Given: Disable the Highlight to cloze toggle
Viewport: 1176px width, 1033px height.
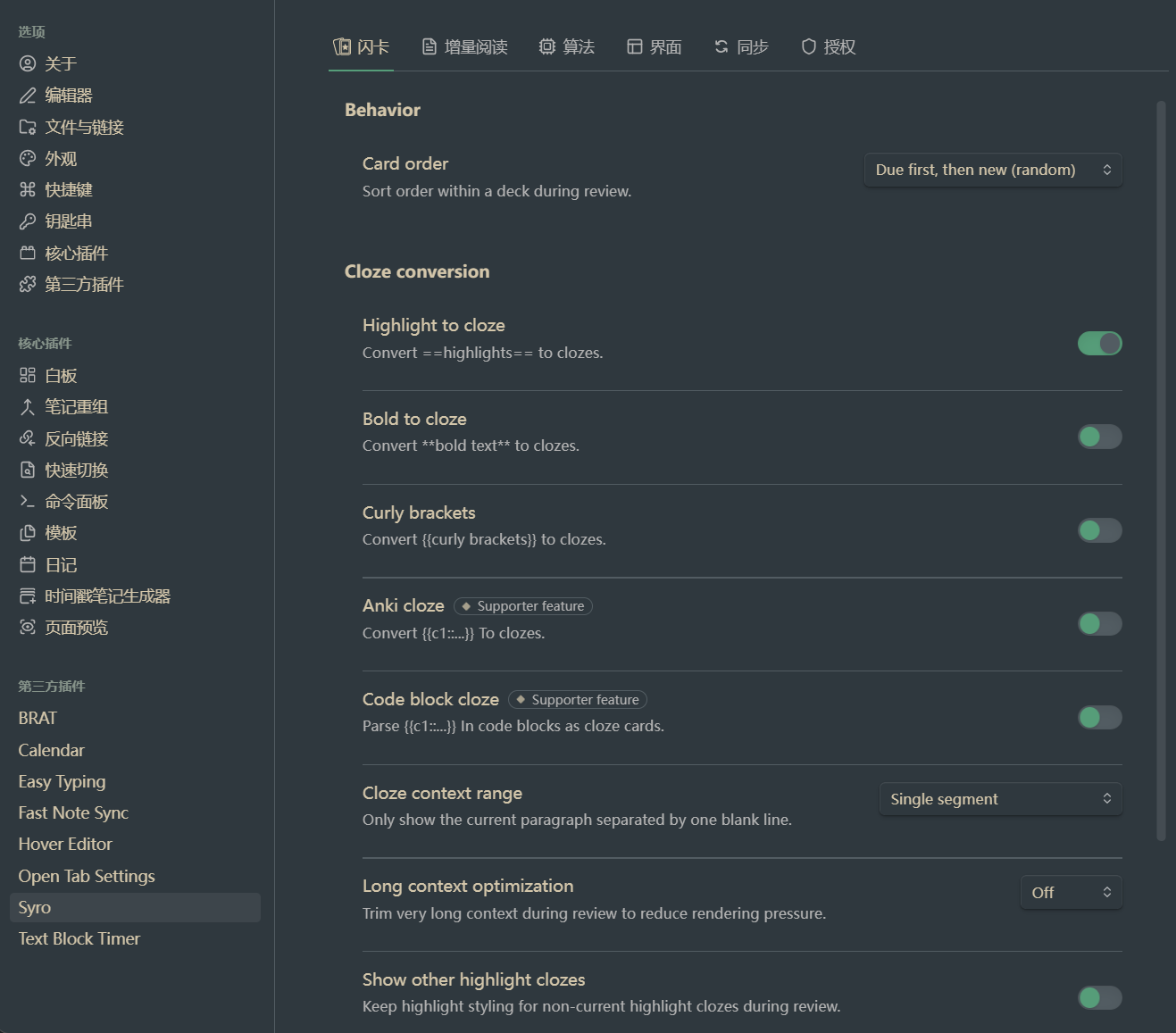Looking at the screenshot, I should click(x=1099, y=344).
